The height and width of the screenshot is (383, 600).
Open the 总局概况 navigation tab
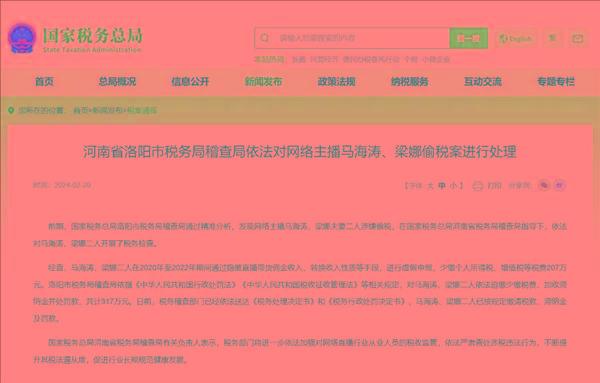117,81
